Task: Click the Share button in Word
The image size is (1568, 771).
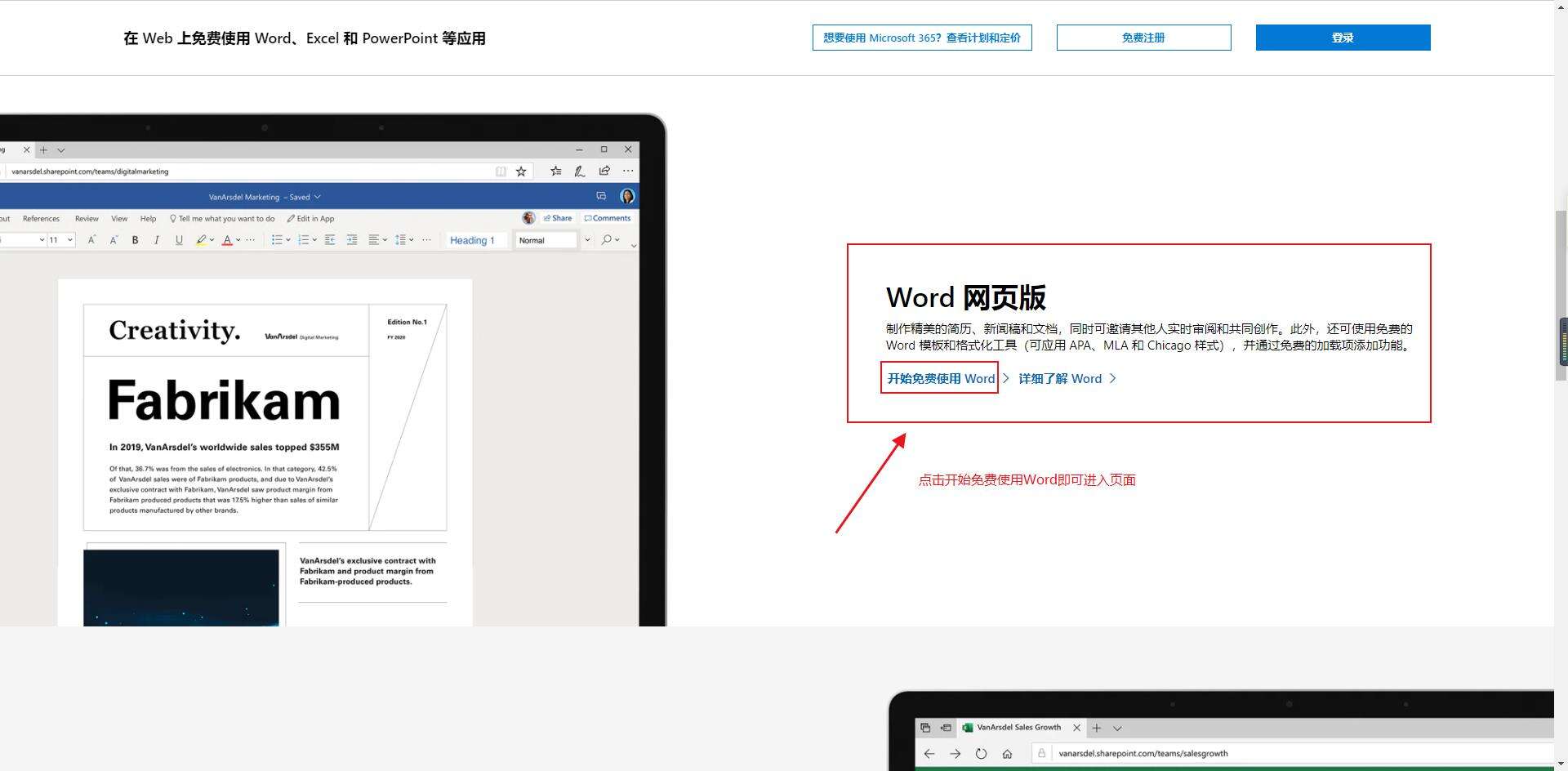Action: [x=558, y=218]
